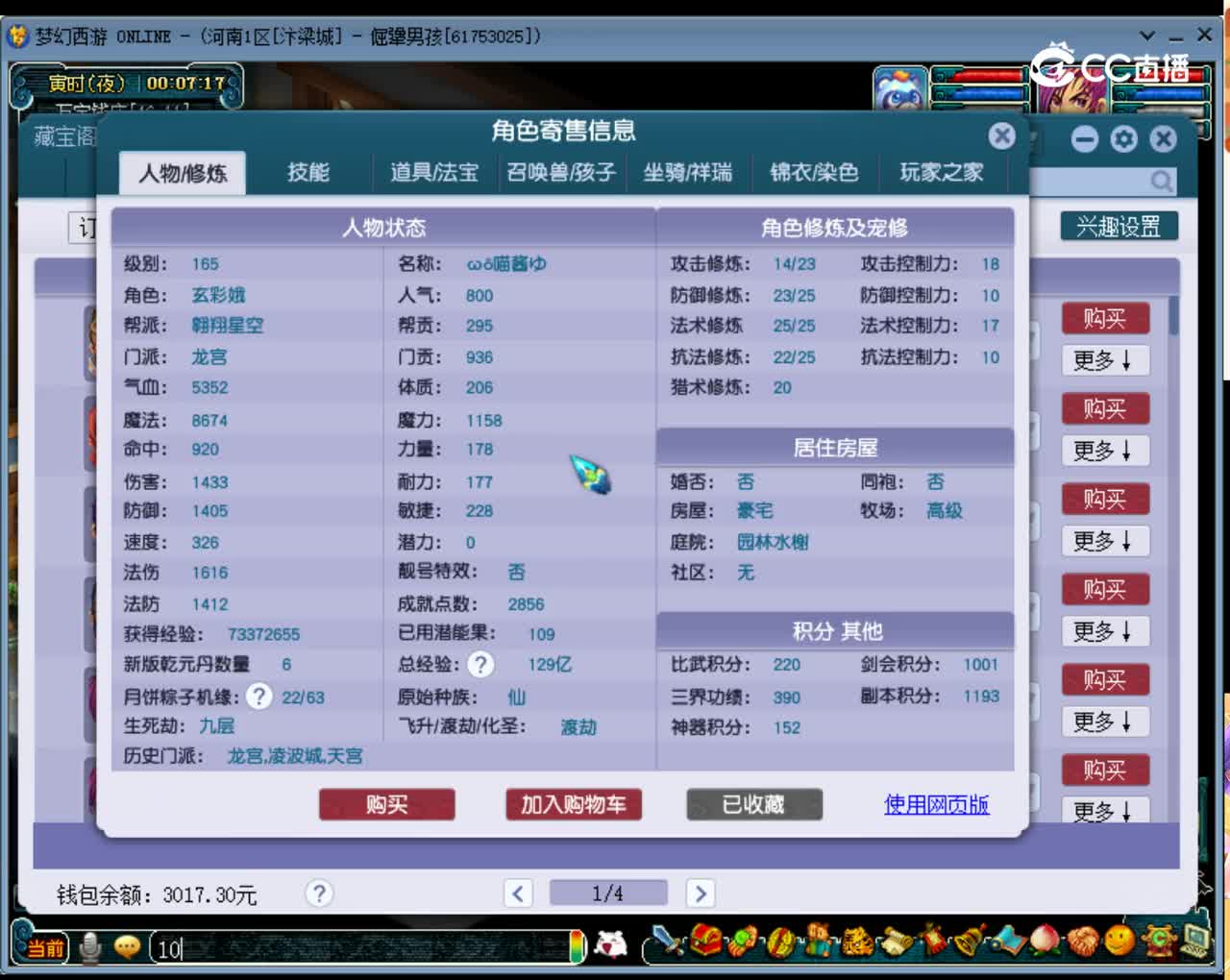
Task: Click the computer monitor icon in bottom toolbar
Action: [1195, 941]
